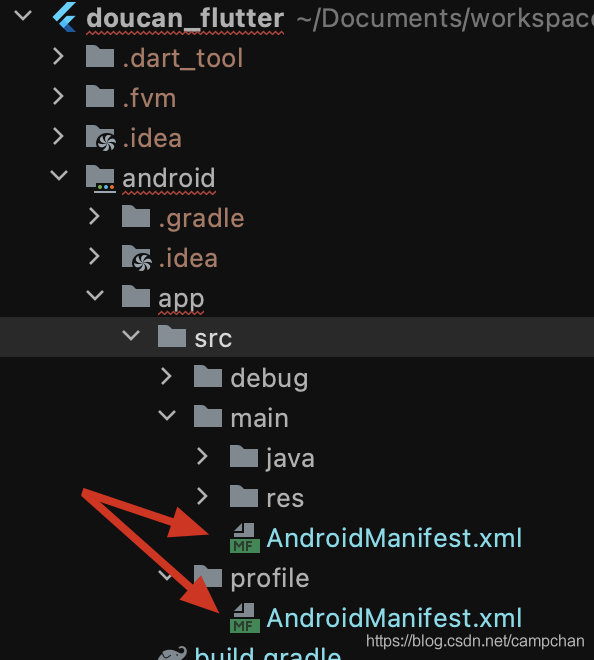Screen dimensions: 594x660
Task: Click the MF manifest icon under profile
Action: (x=245, y=618)
